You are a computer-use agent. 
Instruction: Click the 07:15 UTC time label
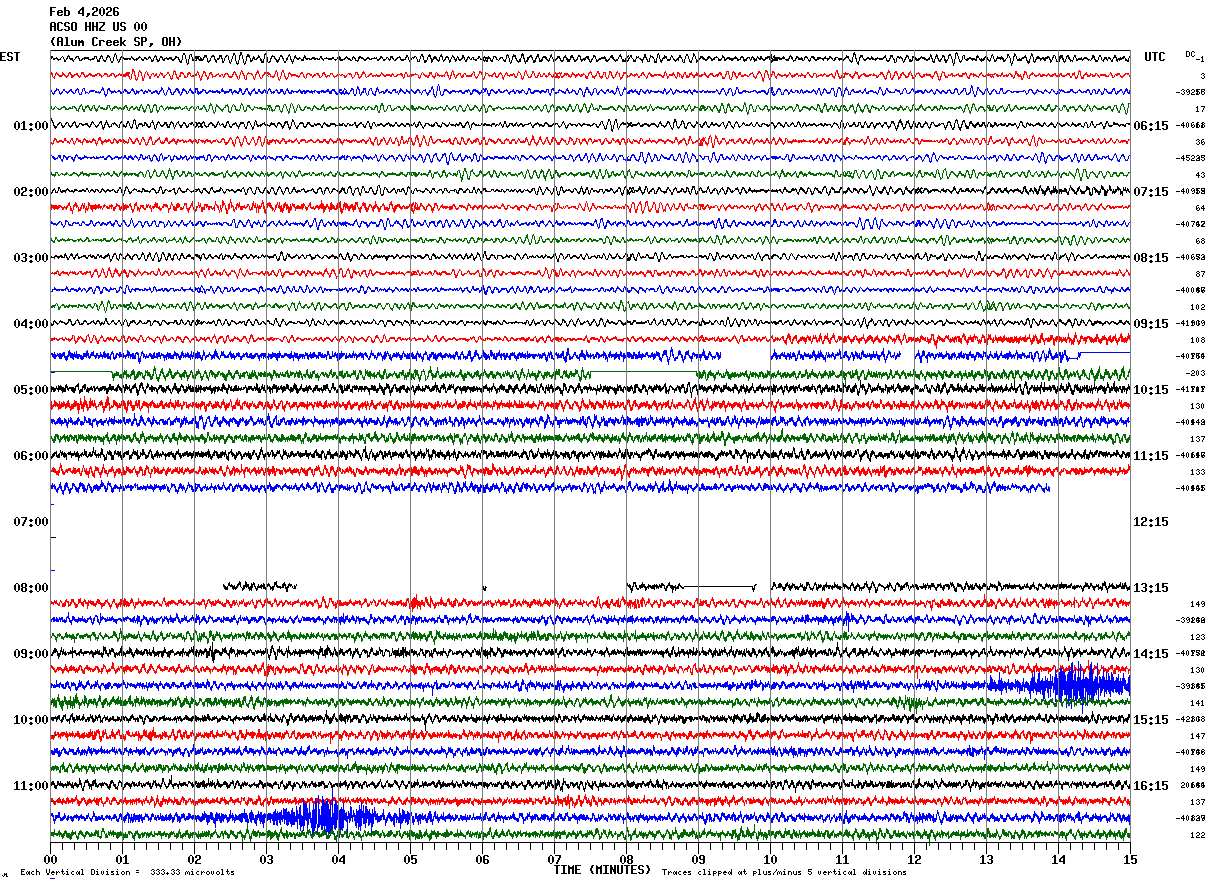coord(1151,192)
